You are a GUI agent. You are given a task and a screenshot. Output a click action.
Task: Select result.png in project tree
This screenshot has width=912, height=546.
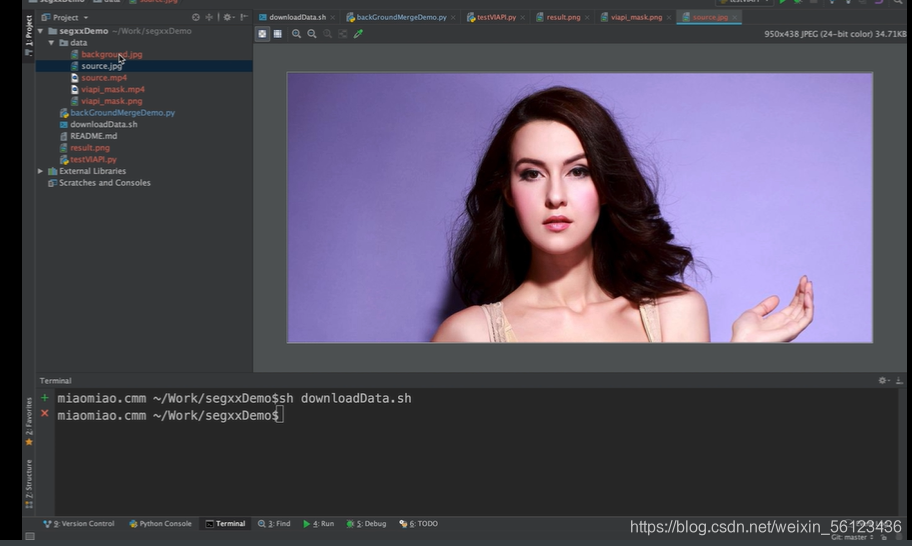coord(90,147)
